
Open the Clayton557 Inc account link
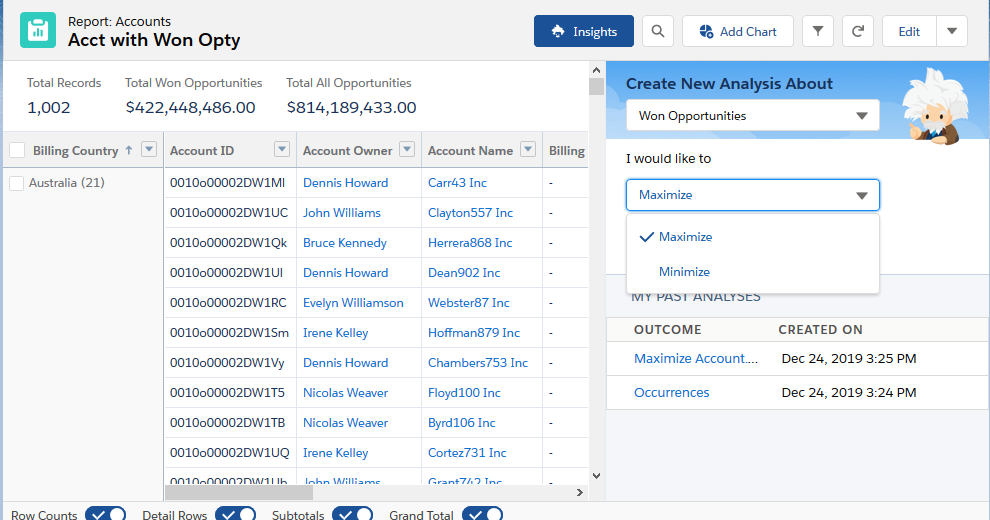point(470,213)
